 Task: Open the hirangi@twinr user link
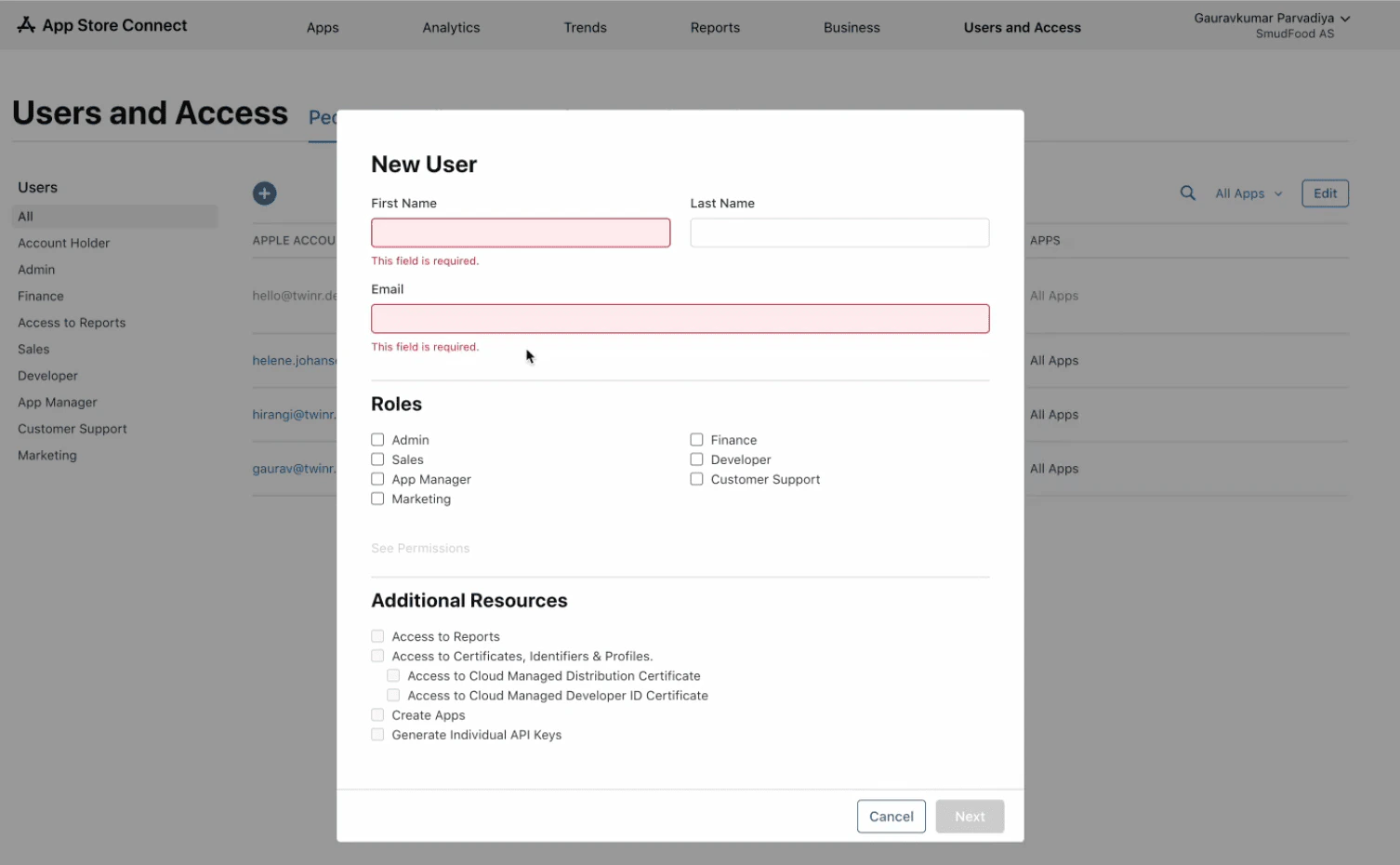pos(294,415)
